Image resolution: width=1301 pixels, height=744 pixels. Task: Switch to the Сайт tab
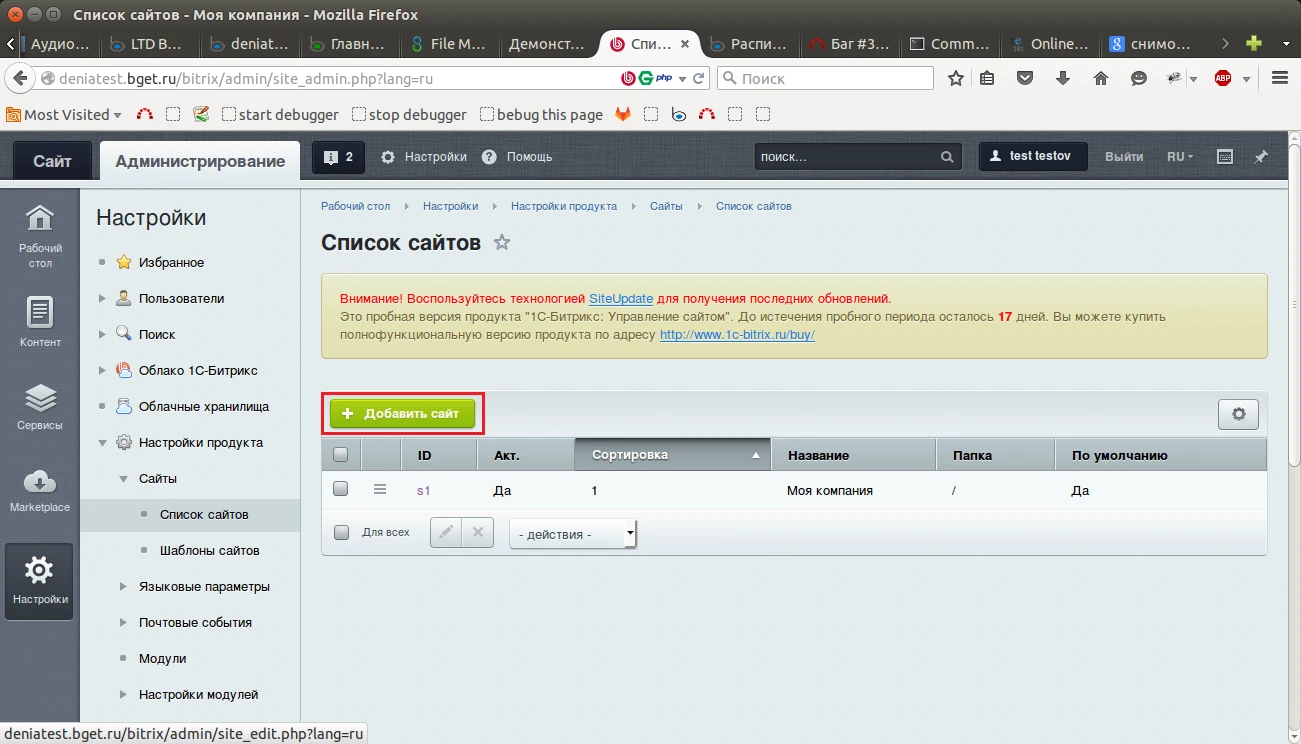point(52,161)
